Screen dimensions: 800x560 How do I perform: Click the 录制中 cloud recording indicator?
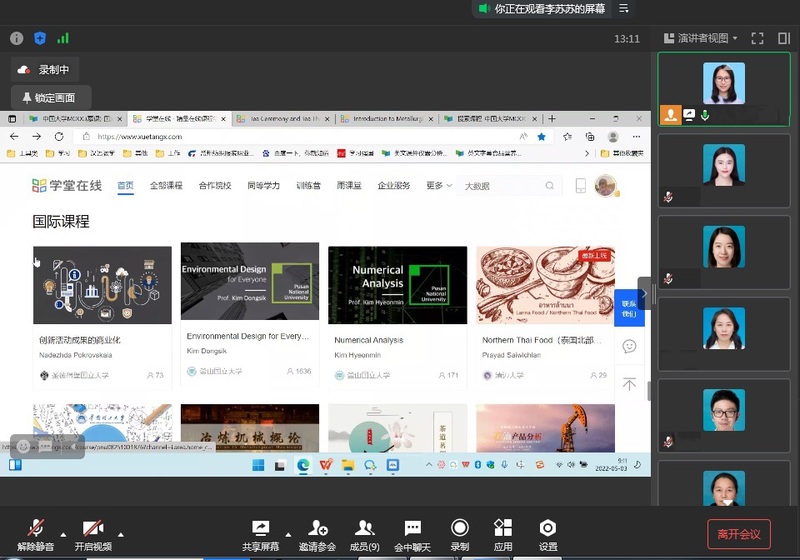(x=44, y=70)
